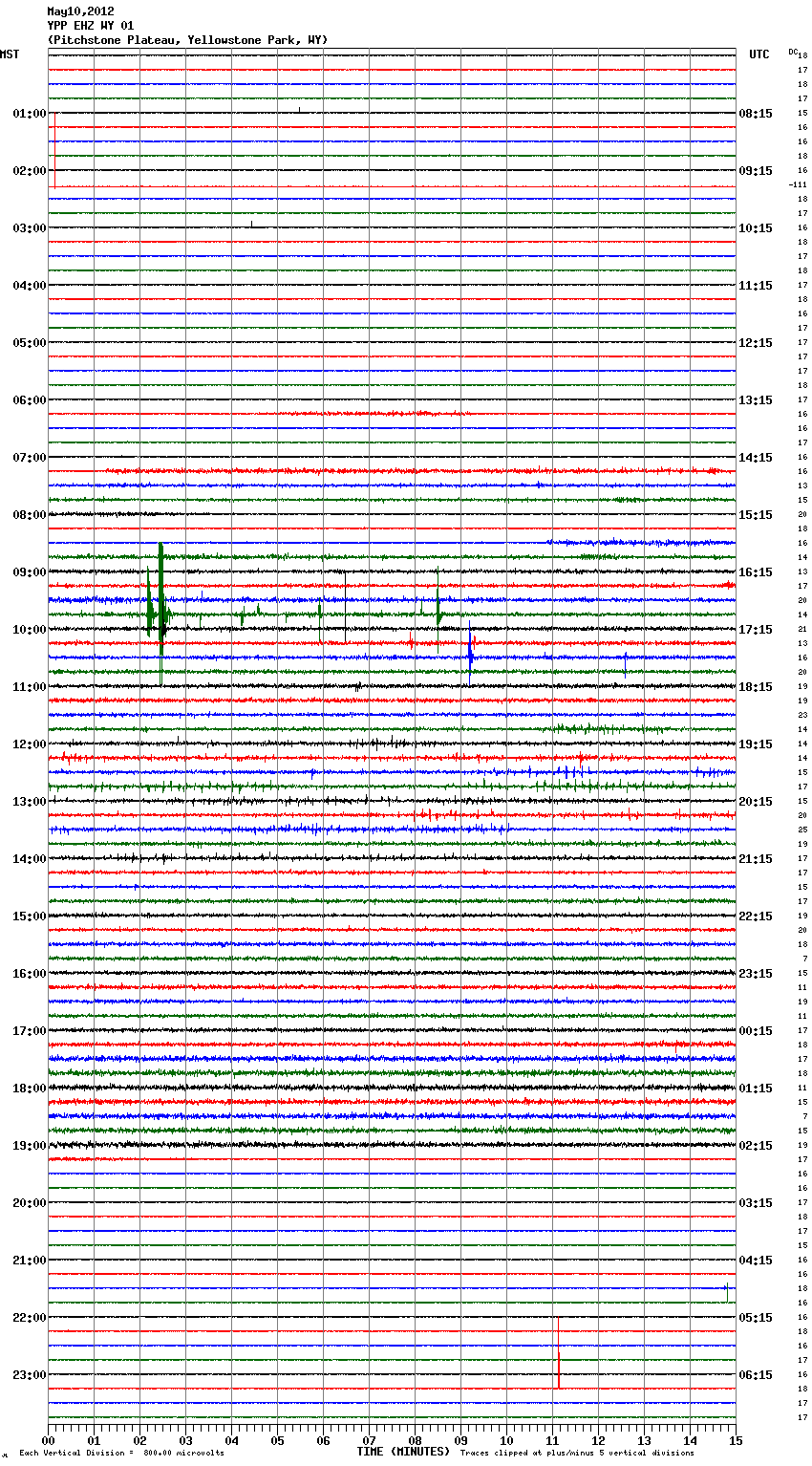Select the 22:00 MST row label
Screen dimensions: 812x1466
(x=29, y=1318)
